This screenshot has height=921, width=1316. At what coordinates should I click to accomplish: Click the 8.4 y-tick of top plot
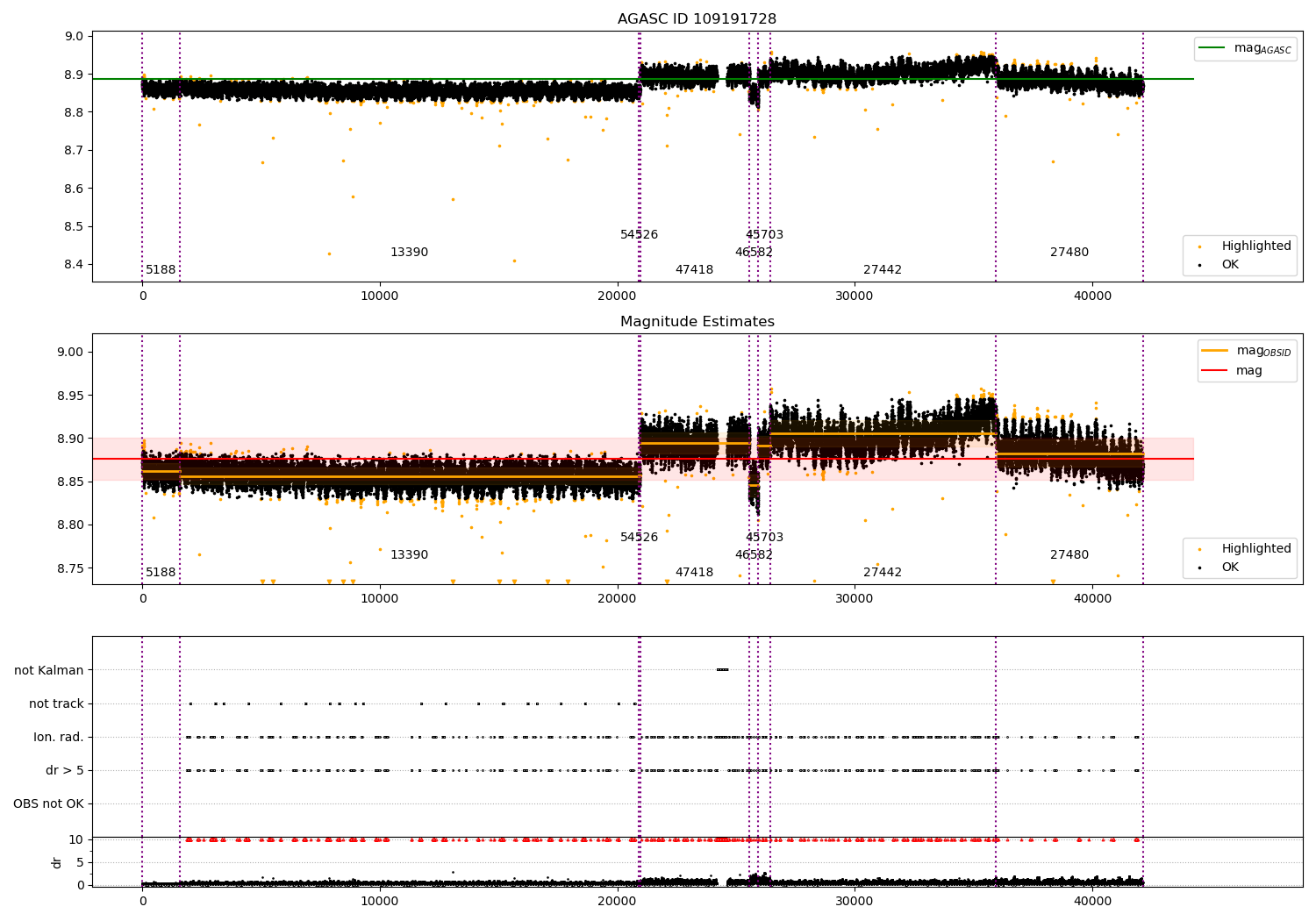pos(75,265)
